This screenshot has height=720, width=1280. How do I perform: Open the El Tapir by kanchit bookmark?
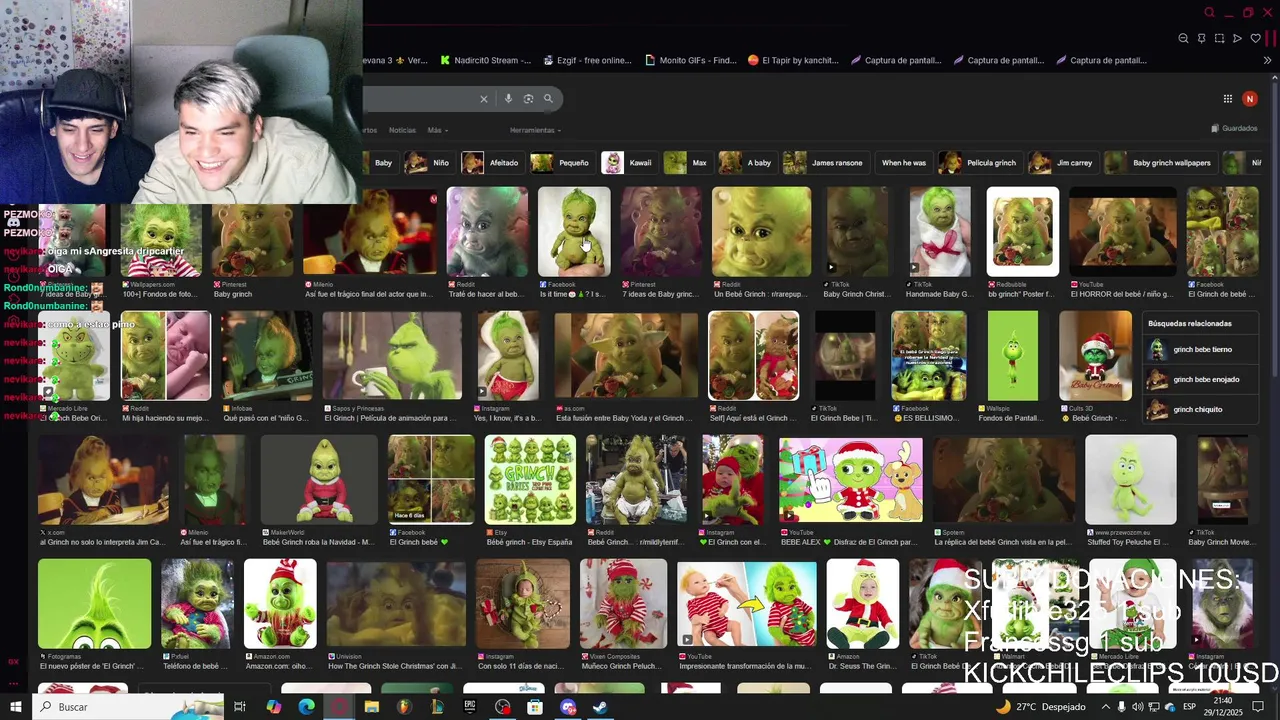[x=793, y=60]
